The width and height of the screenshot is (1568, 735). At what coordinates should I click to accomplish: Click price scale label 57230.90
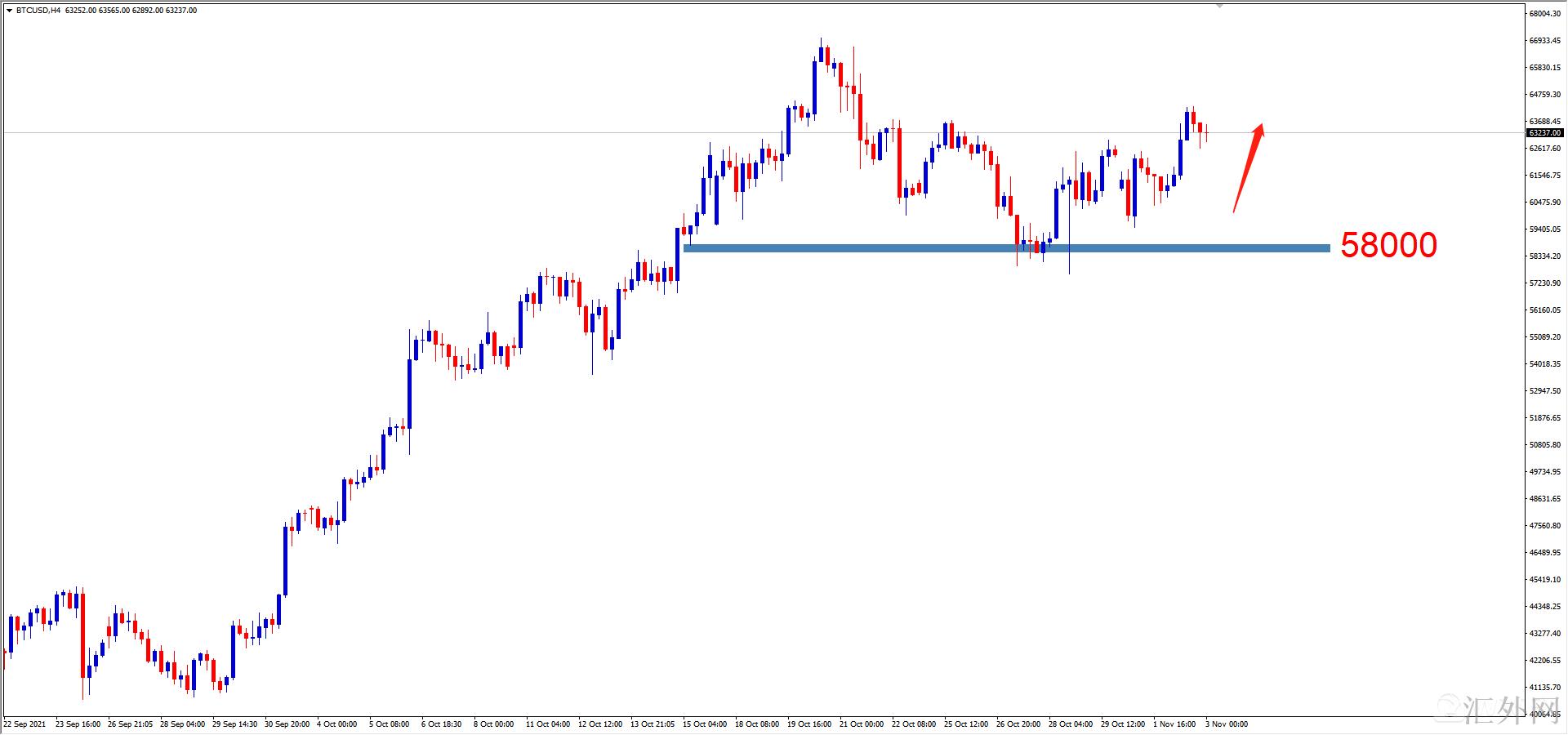coord(1545,283)
